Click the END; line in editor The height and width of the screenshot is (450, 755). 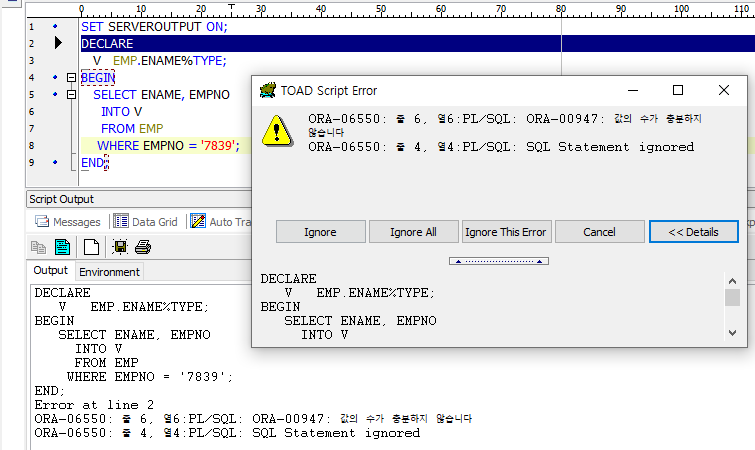pos(95,163)
